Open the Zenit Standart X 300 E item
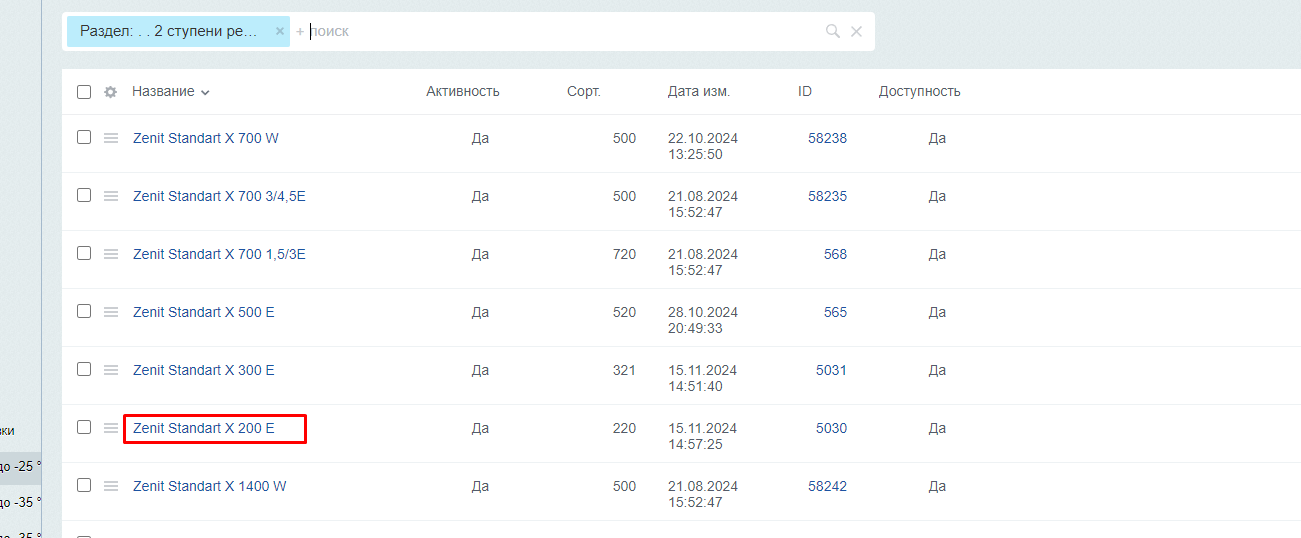The height and width of the screenshot is (538, 1301). click(x=204, y=370)
